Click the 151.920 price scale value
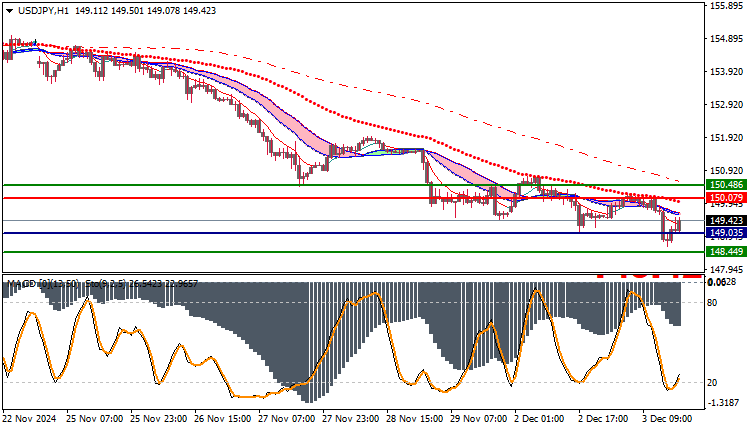 point(727,138)
